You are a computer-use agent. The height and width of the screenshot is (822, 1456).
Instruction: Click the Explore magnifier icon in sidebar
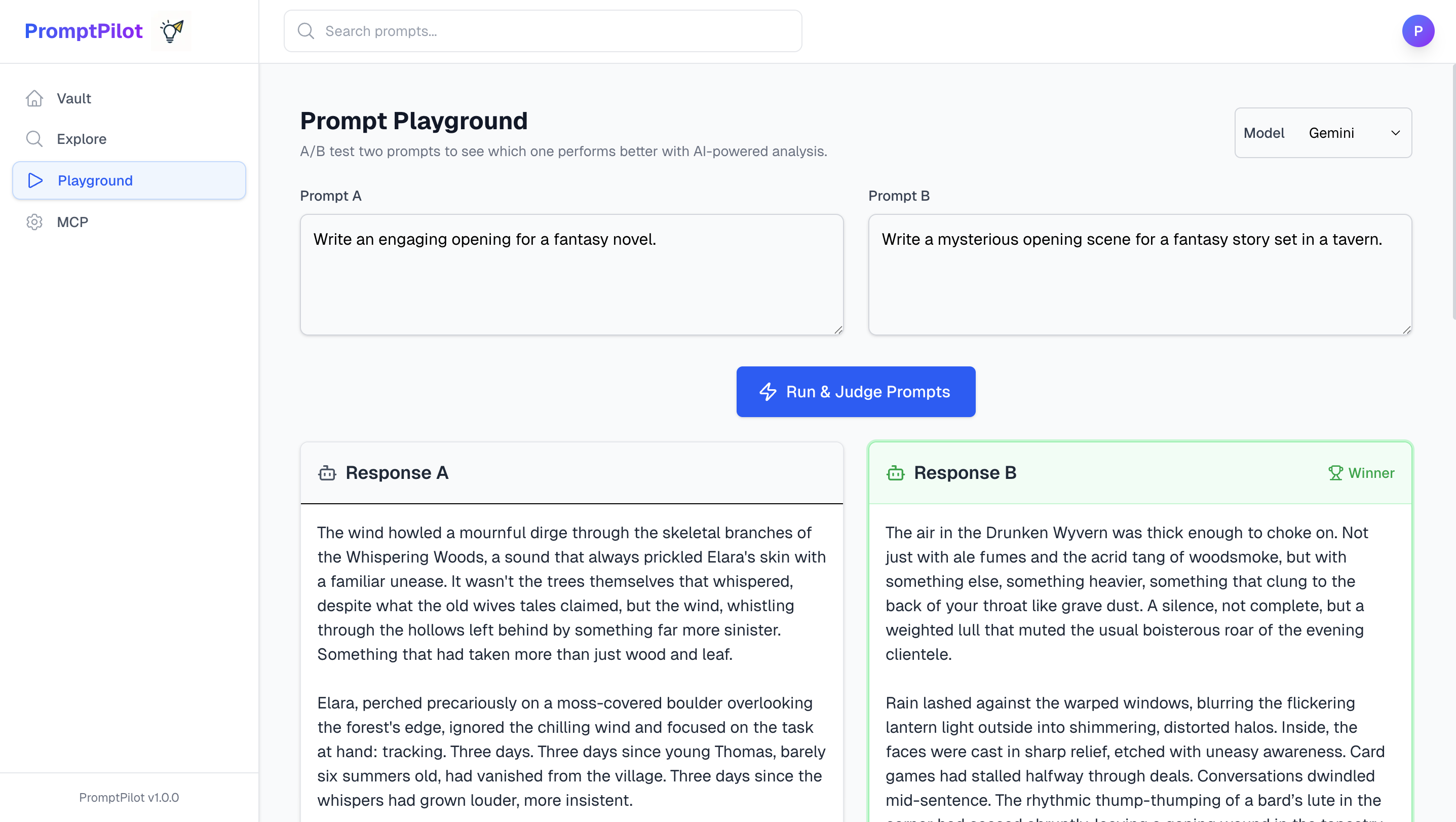34,138
